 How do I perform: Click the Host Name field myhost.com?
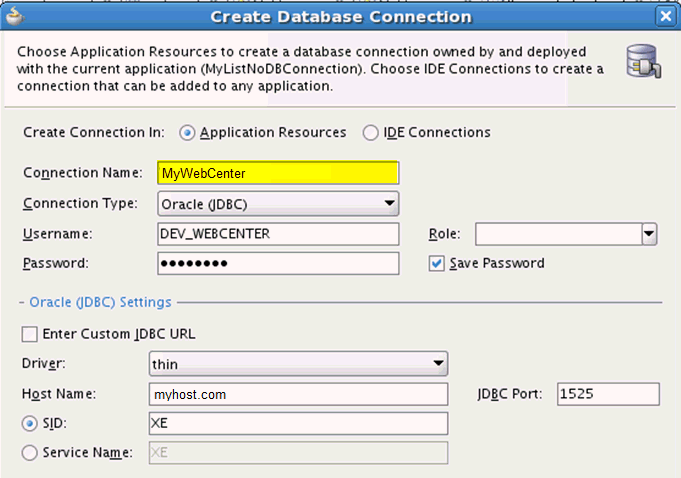tap(298, 394)
